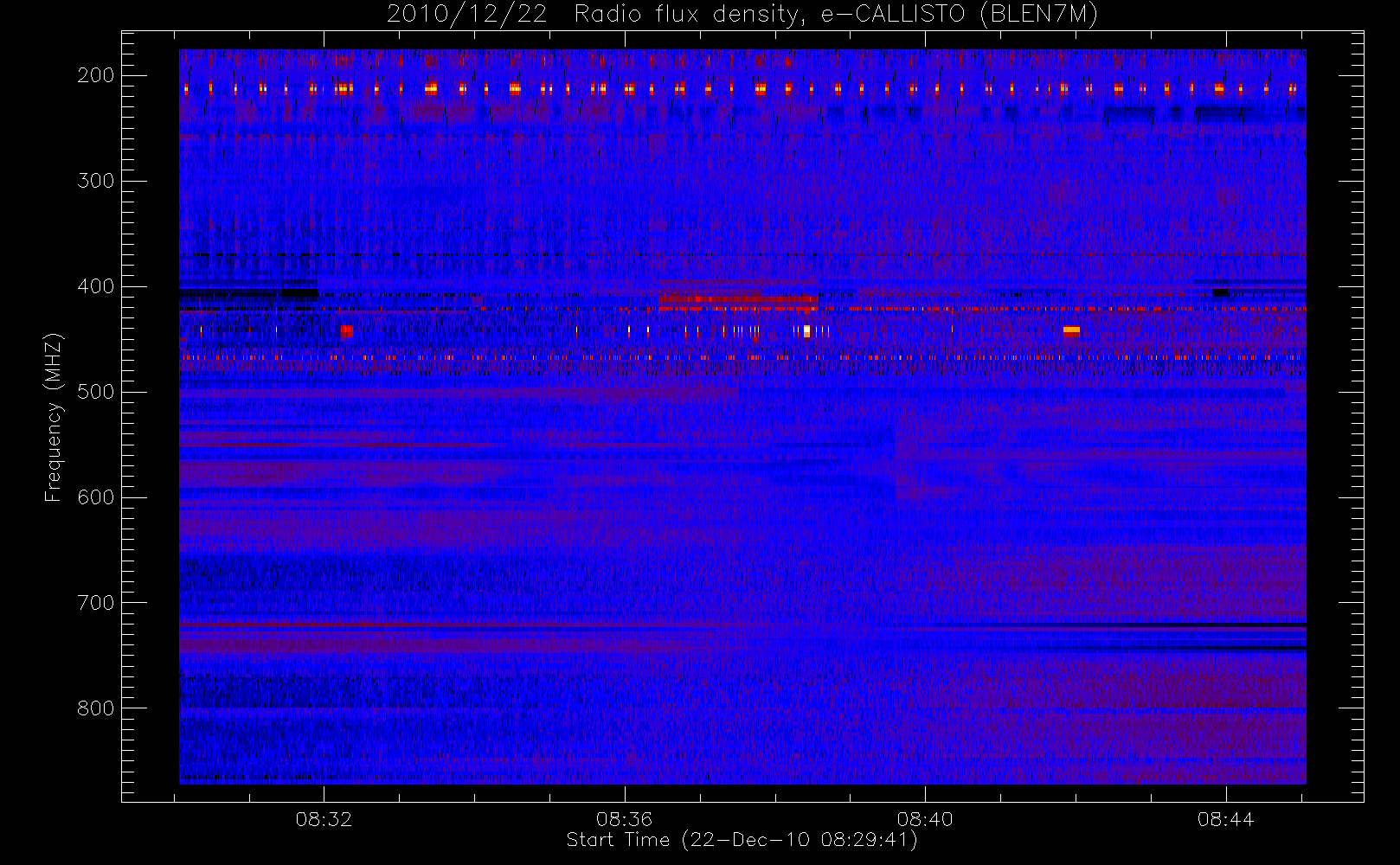
Task: Click the 'Frequency (MHz)' axis label
Action: (54, 417)
